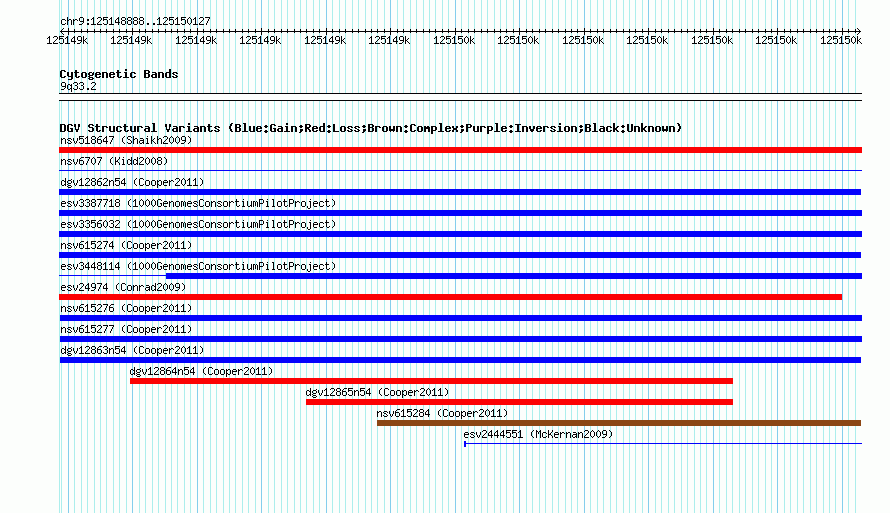Screen dimensions: 890x513
Task: Click the thick blue bar for esv3448114
Action: [x=514, y=276]
